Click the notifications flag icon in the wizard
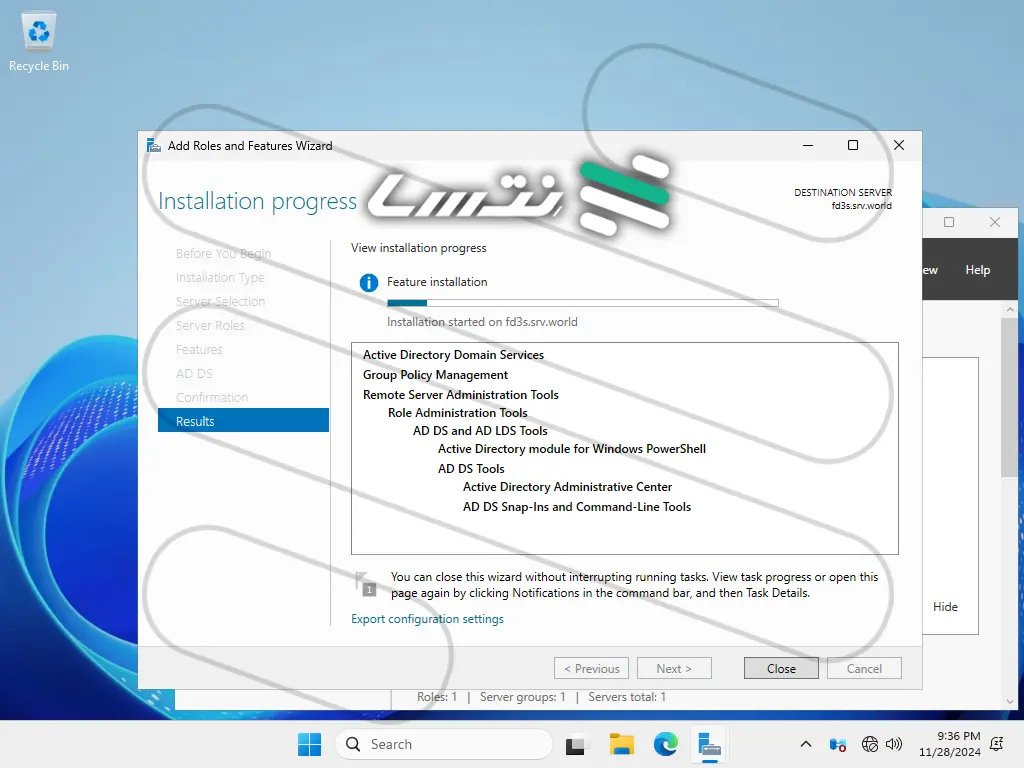Screen dimensions: 1024x768 pos(367,584)
